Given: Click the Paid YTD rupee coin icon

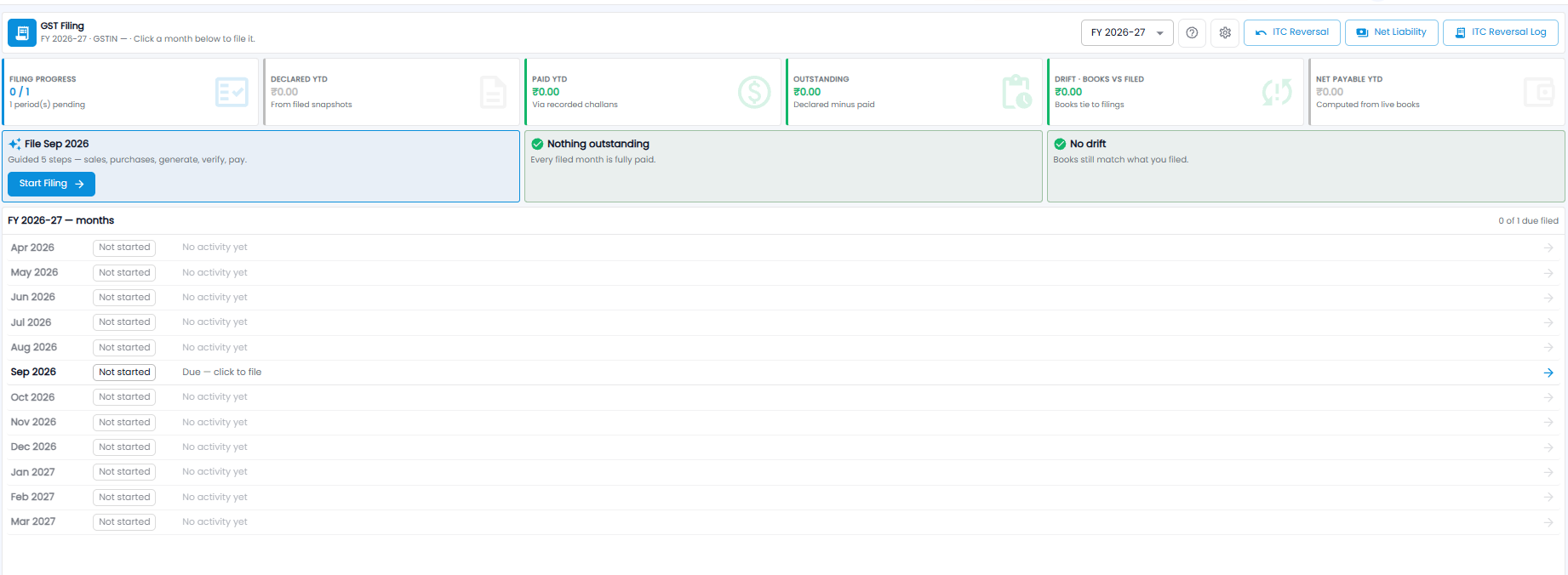Looking at the screenshot, I should click(754, 92).
